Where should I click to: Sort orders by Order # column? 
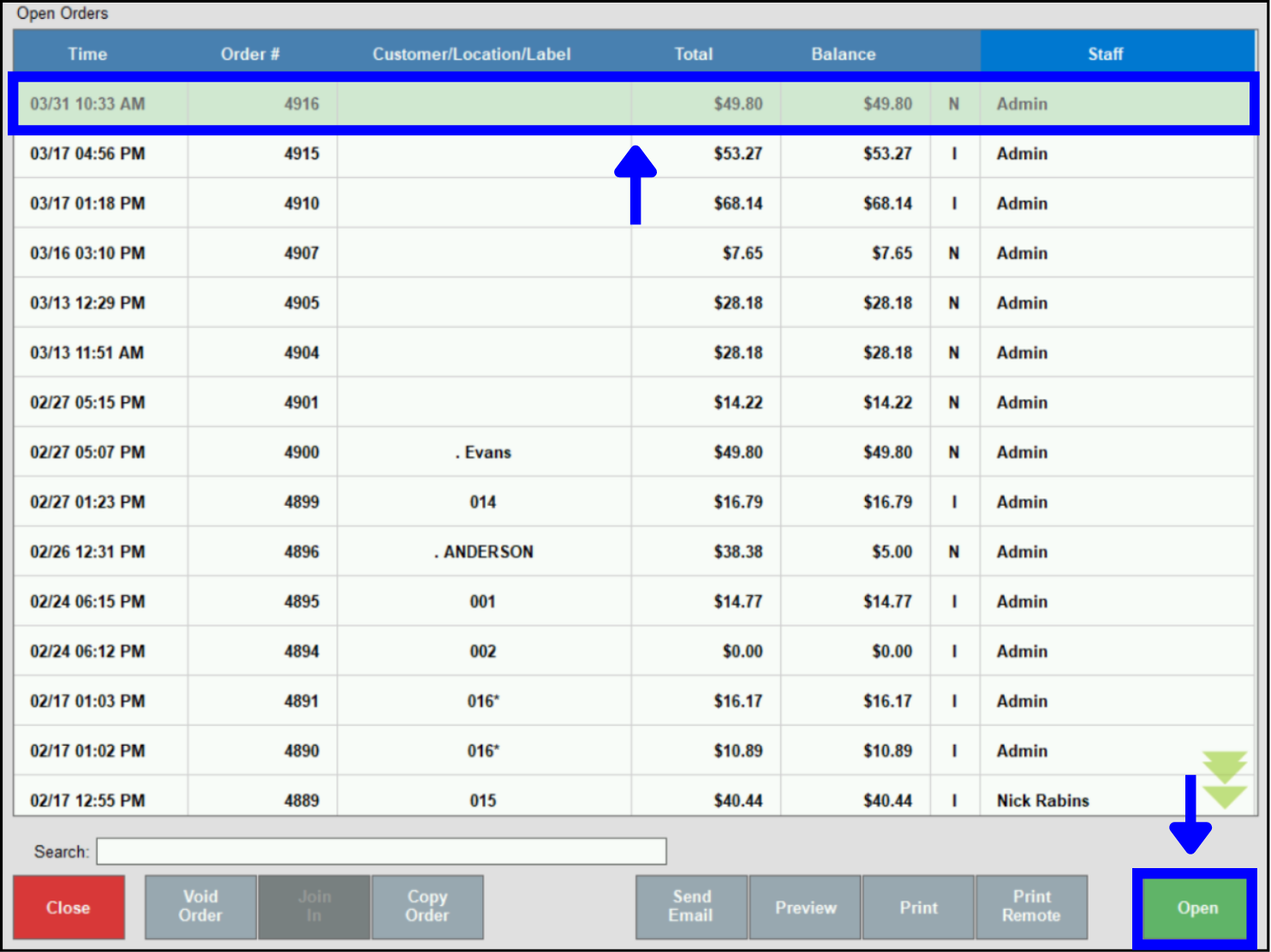pyautogui.click(x=249, y=53)
